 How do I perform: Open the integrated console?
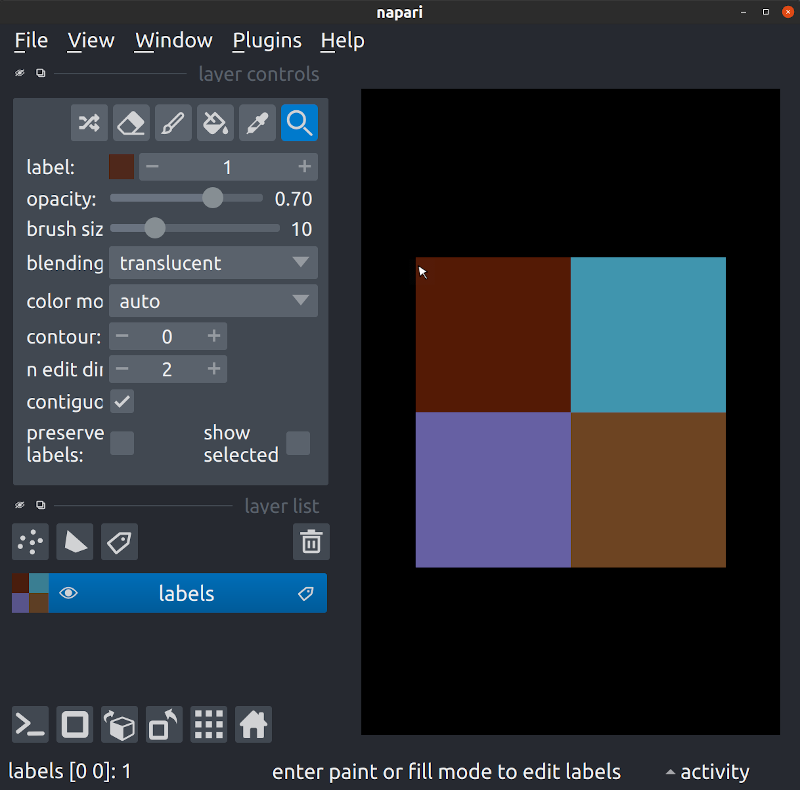(x=29, y=724)
